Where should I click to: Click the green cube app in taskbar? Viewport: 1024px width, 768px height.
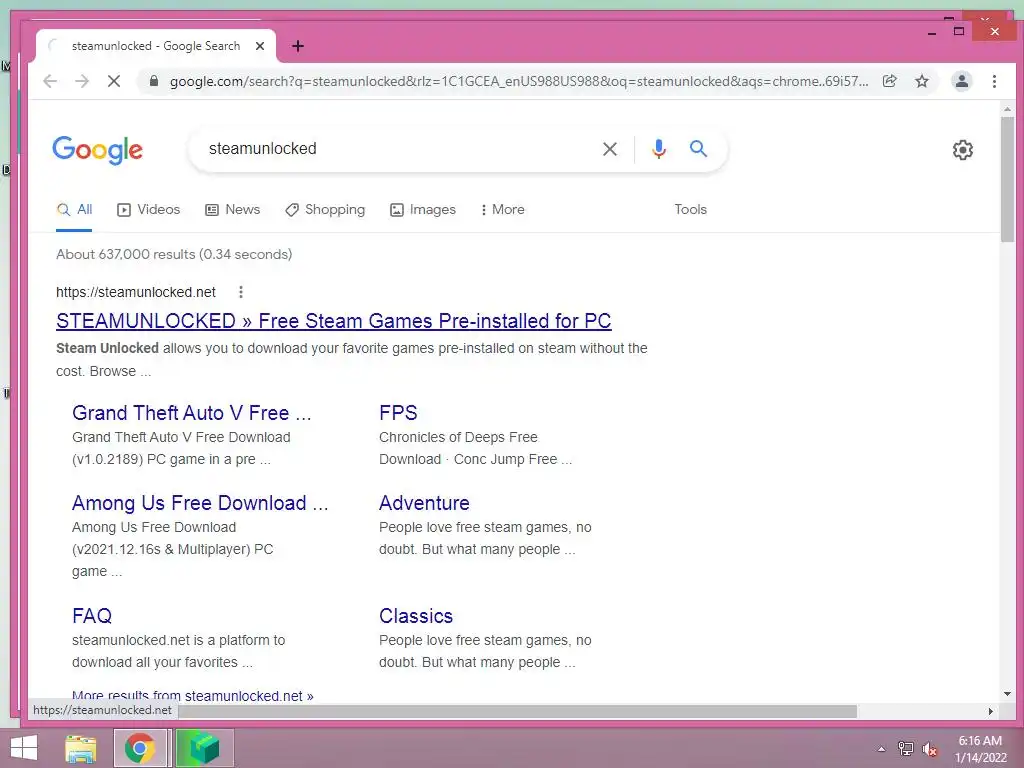[204, 748]
